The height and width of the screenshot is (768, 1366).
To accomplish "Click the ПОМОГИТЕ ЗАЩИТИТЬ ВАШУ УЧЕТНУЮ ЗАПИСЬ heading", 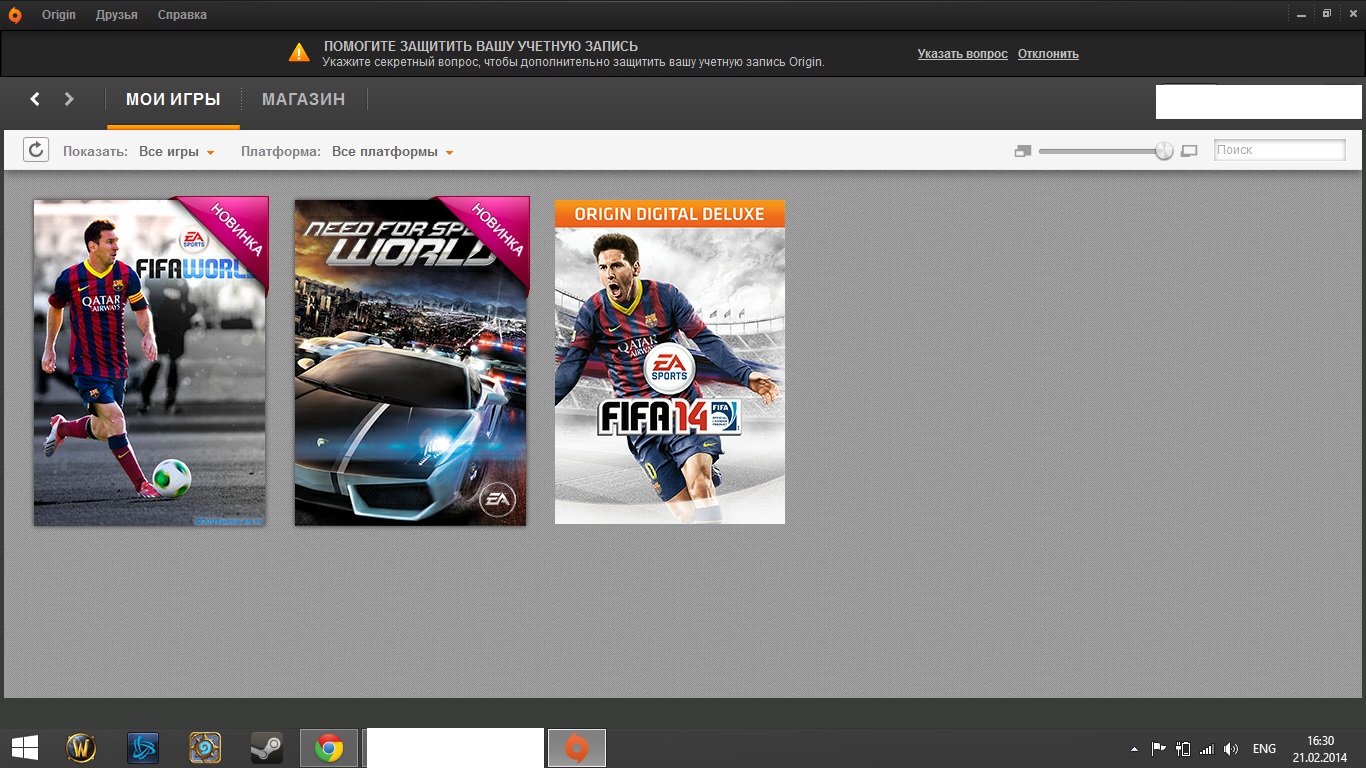I will [481, 46].
